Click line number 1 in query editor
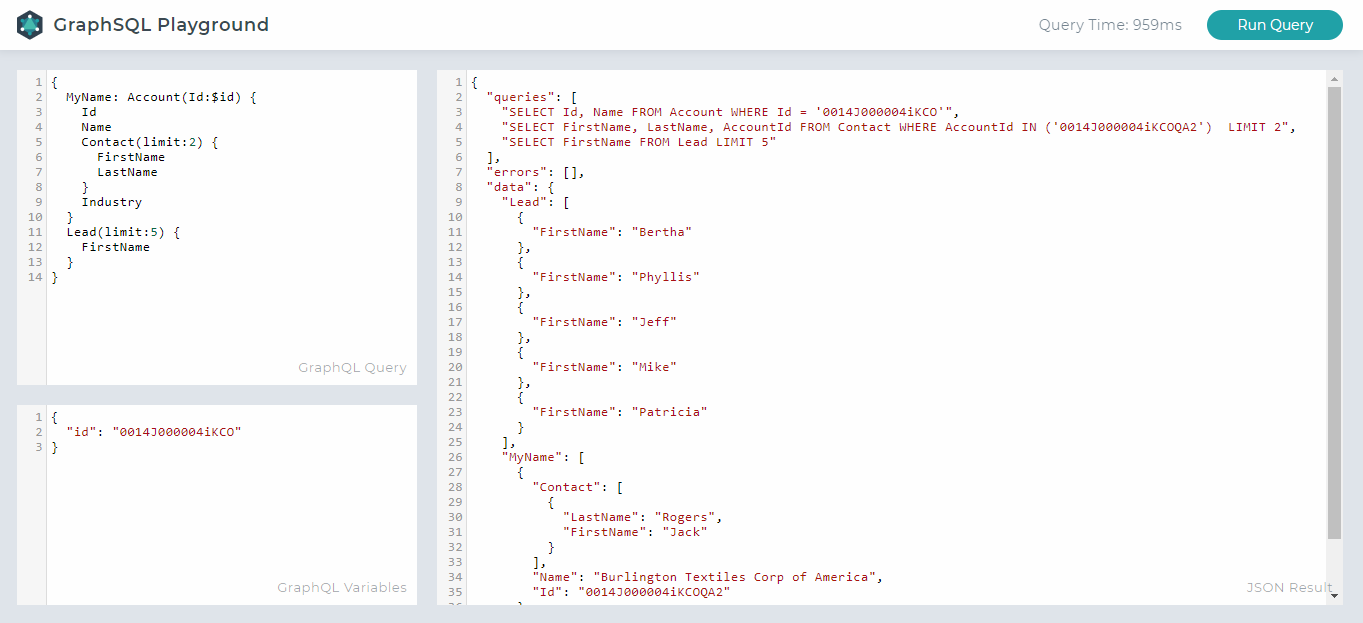 pos(37,81)
